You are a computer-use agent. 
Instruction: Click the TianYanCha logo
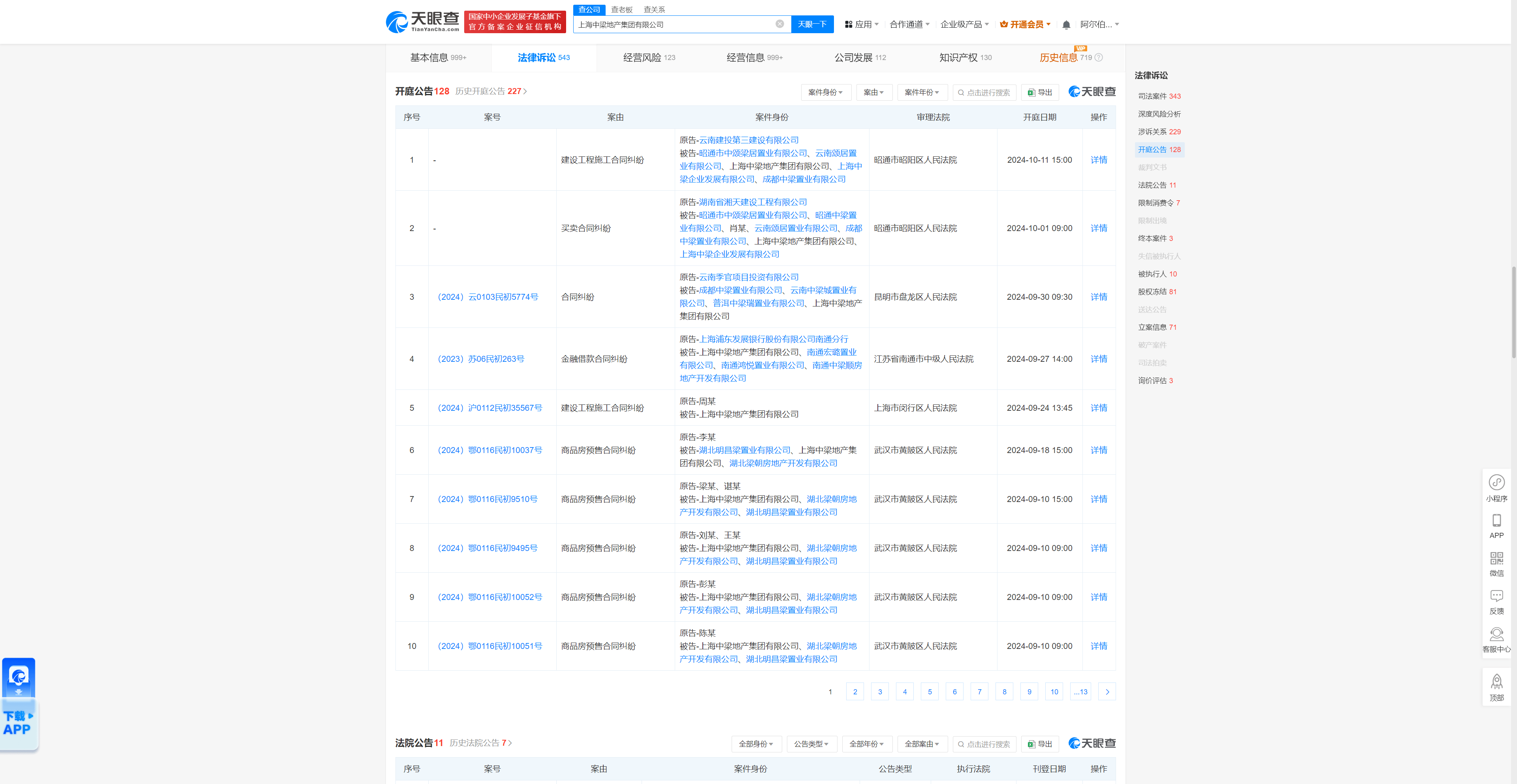422,22
